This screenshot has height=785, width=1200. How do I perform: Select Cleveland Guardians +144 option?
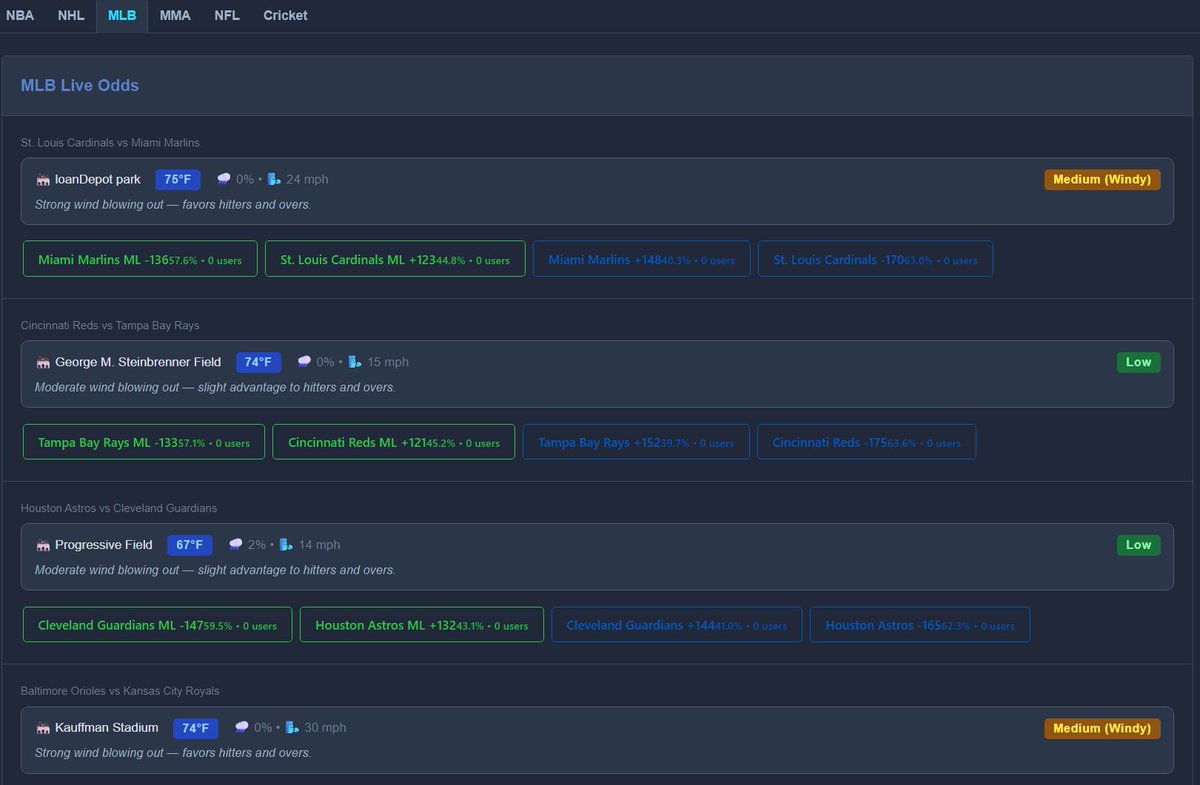point(677,625)
